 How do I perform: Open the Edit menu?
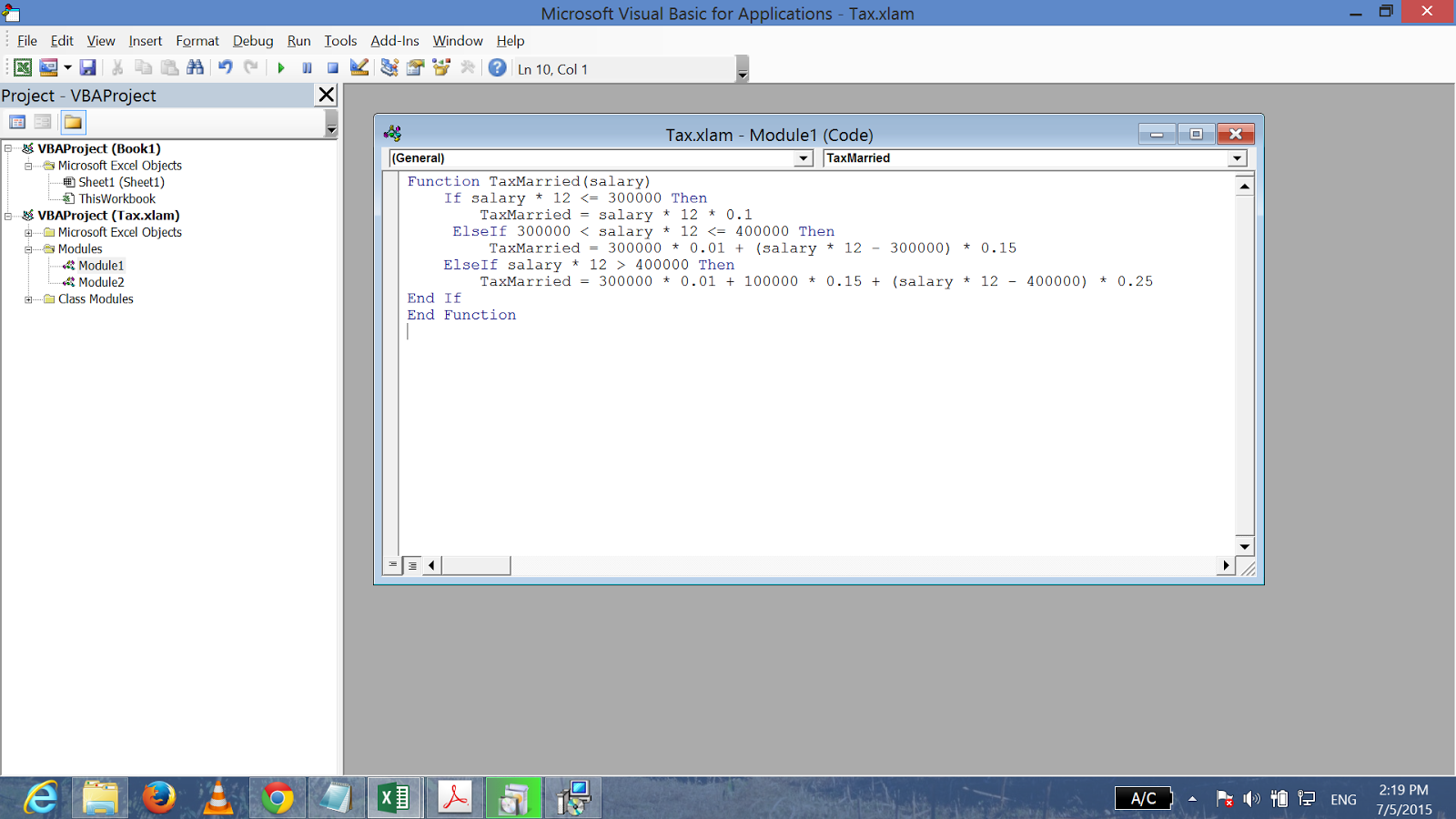coord(62,41)
